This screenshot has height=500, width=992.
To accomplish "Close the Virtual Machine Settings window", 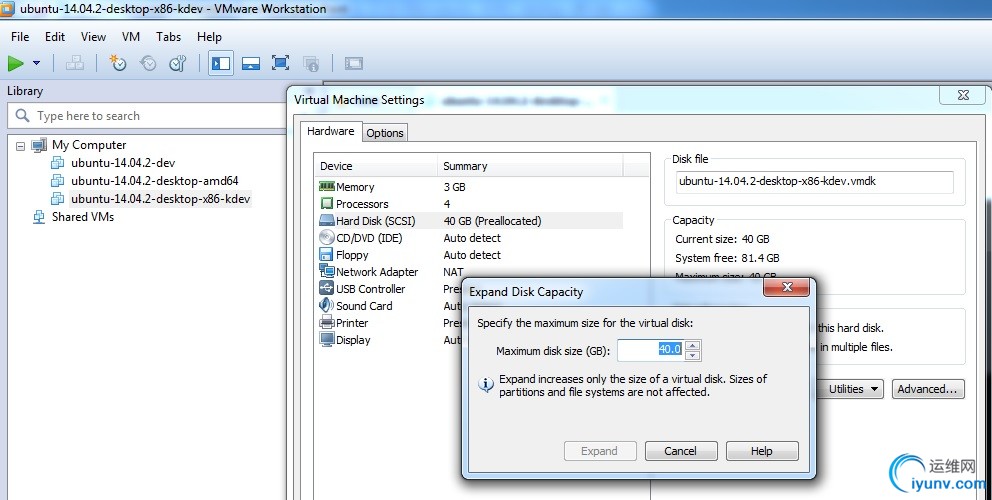I will 963,95.
